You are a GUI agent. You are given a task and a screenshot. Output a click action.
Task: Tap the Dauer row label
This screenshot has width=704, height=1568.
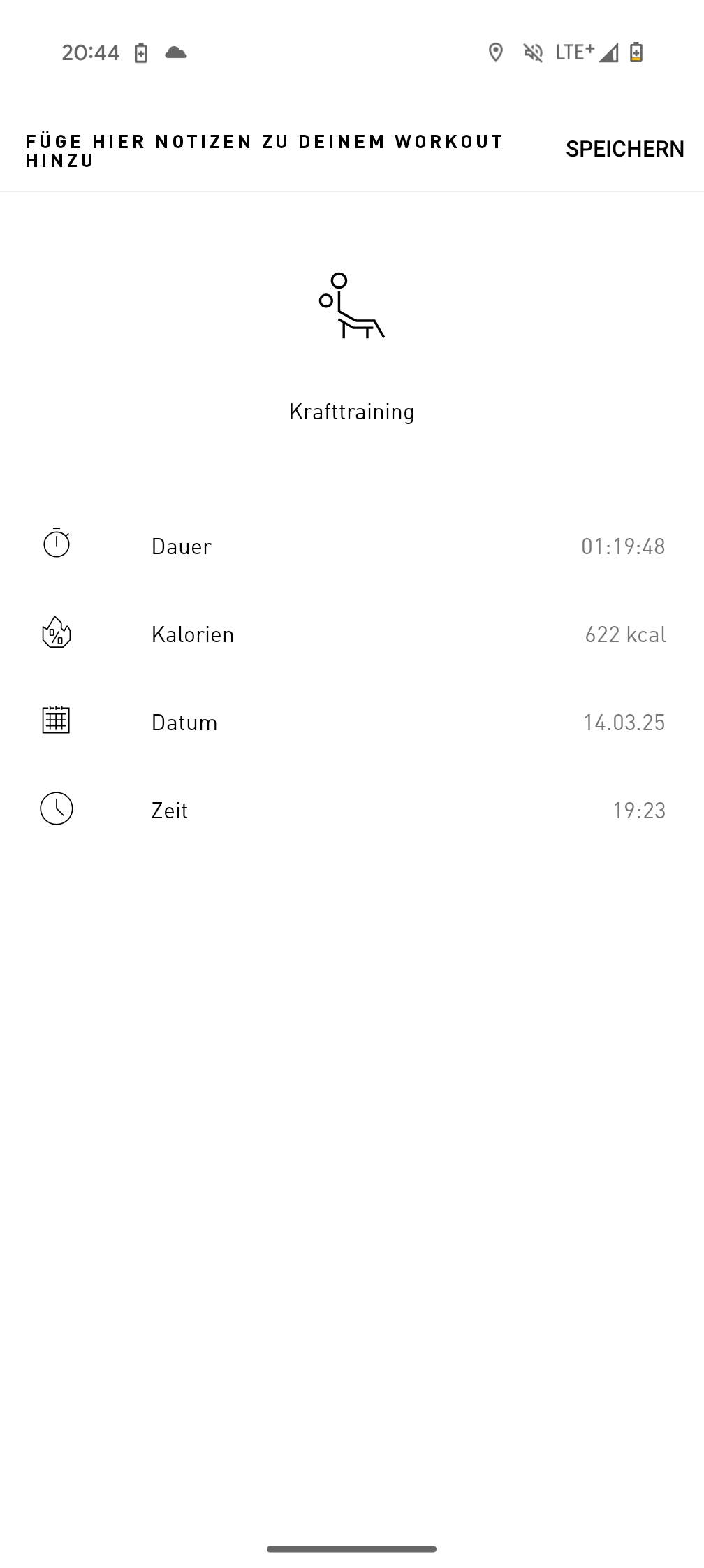[x=182, y=546]
